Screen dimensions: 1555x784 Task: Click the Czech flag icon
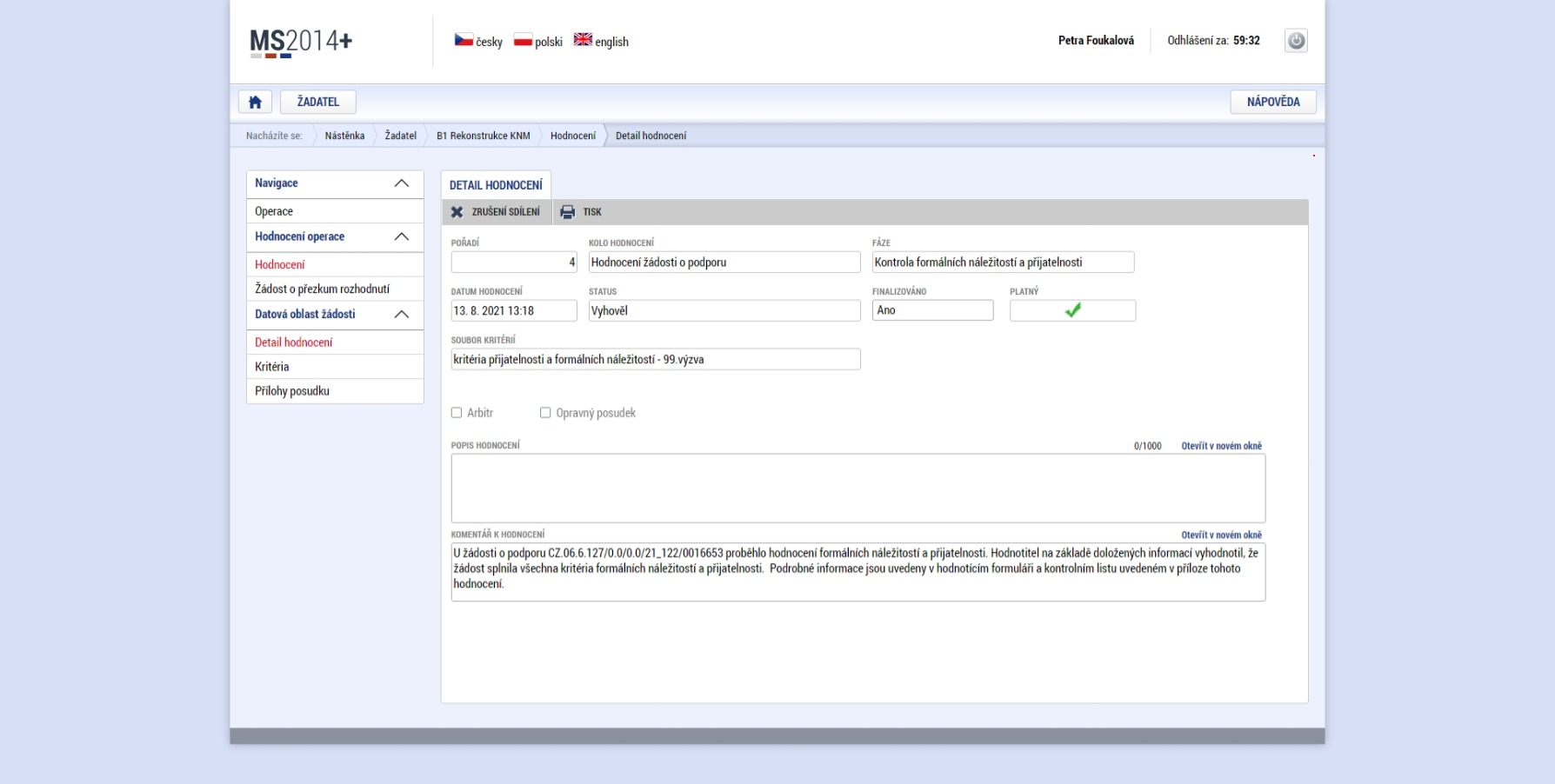pos(464,40)
